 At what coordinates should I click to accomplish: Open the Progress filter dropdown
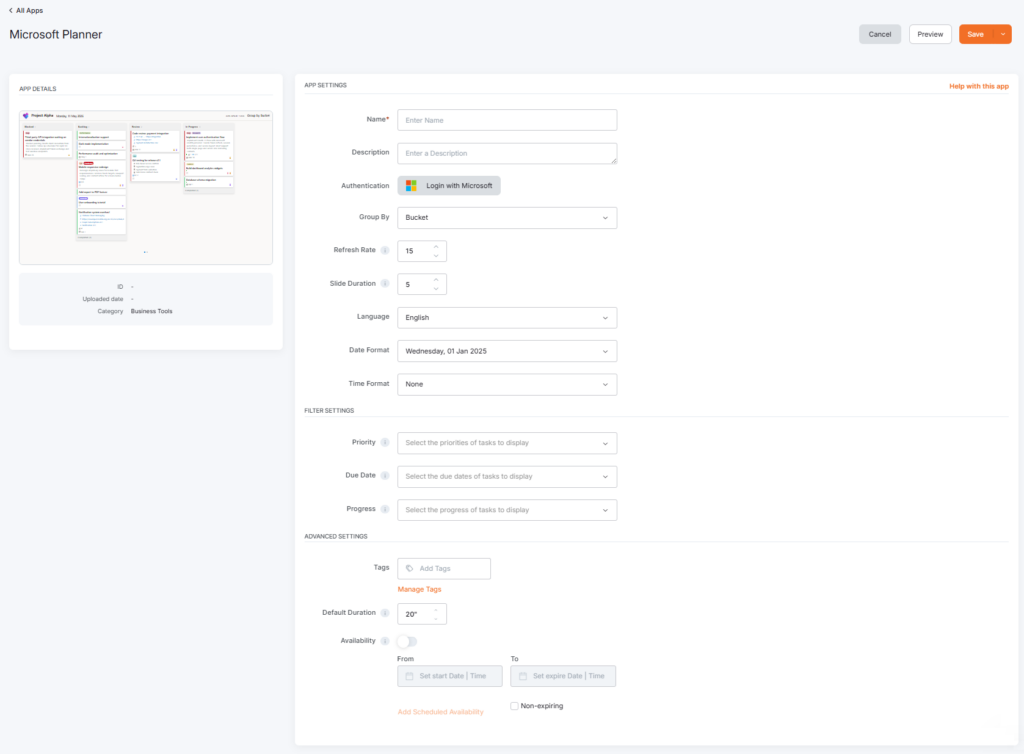[507, 510]
